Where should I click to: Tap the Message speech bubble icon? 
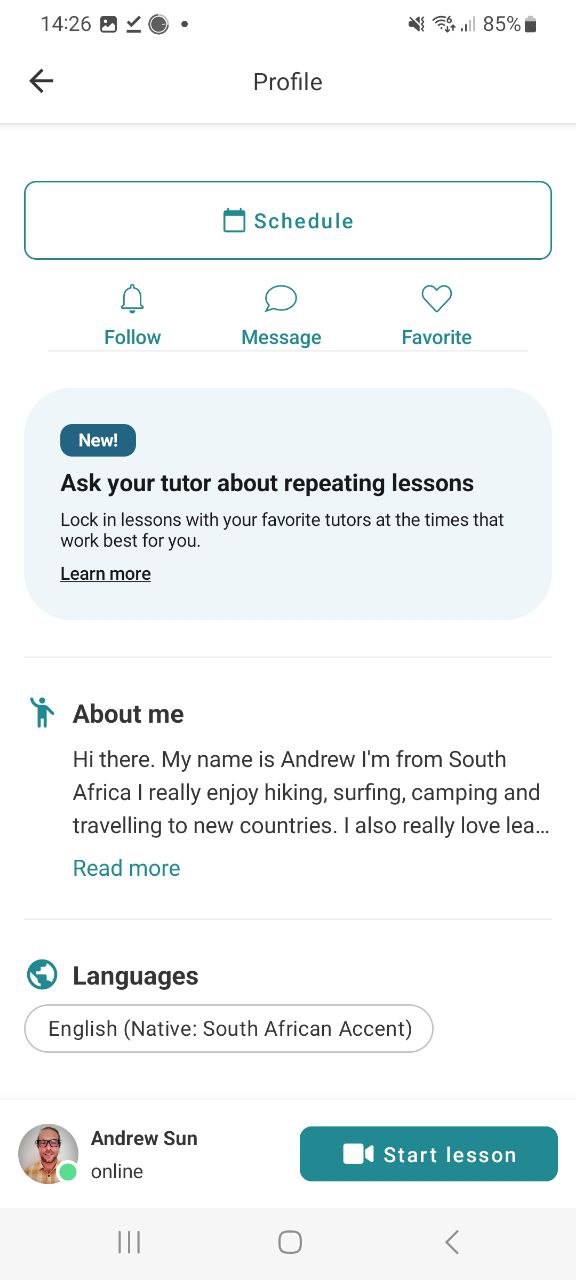[x=281, y=298]
